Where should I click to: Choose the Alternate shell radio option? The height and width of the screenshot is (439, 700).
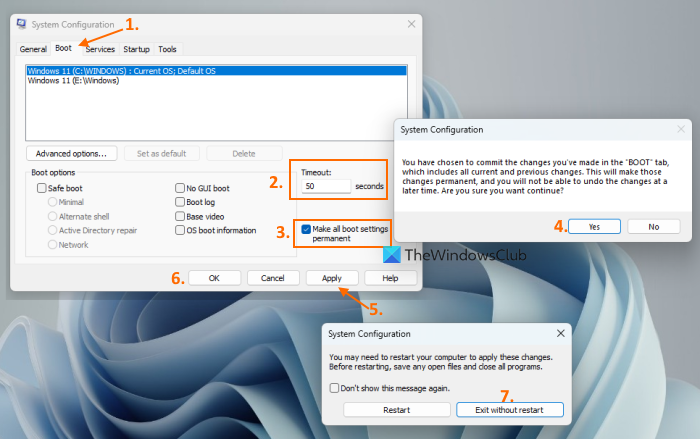coord(52,217)
